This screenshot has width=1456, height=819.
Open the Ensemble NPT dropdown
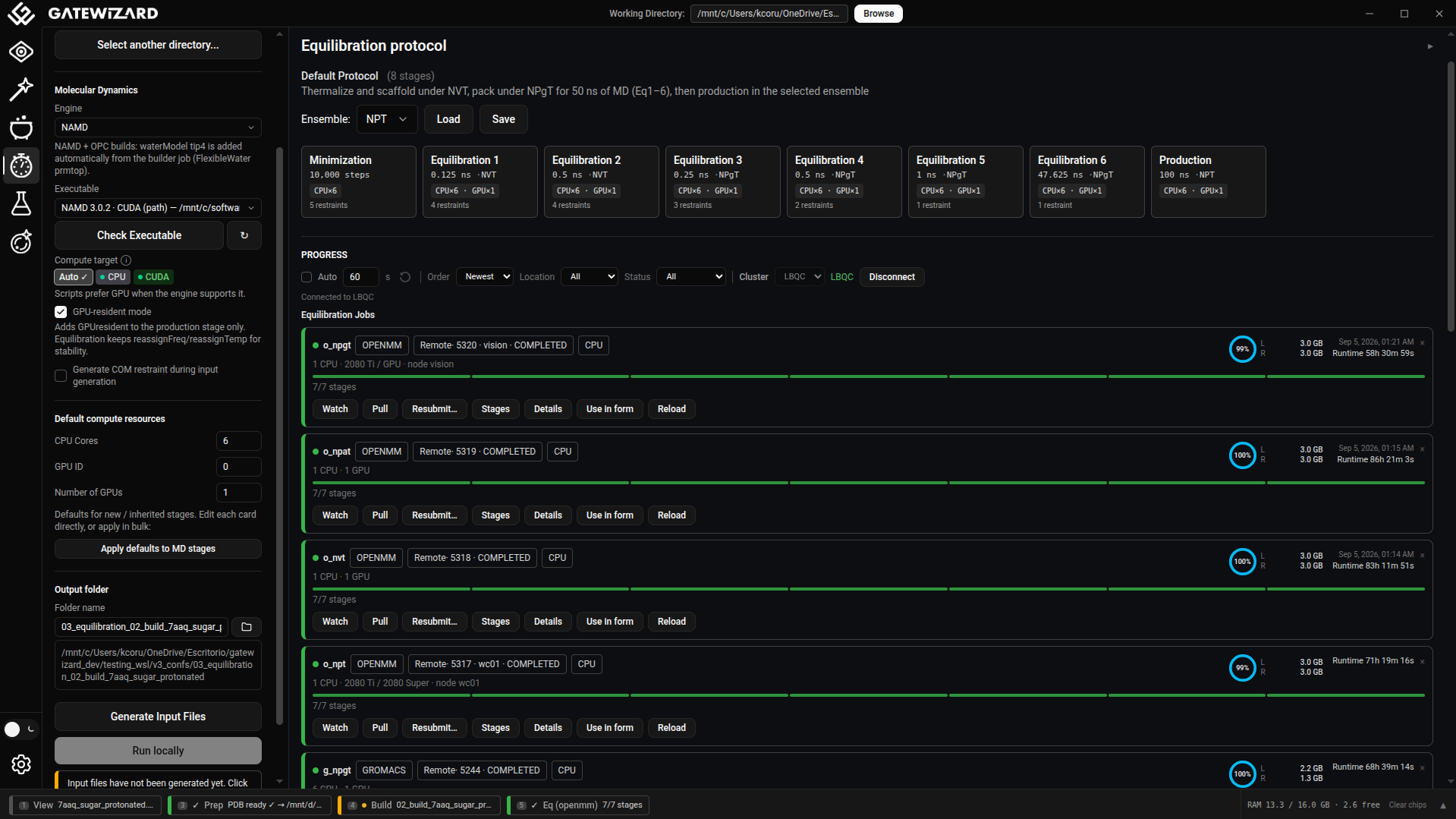coord(386,119)
